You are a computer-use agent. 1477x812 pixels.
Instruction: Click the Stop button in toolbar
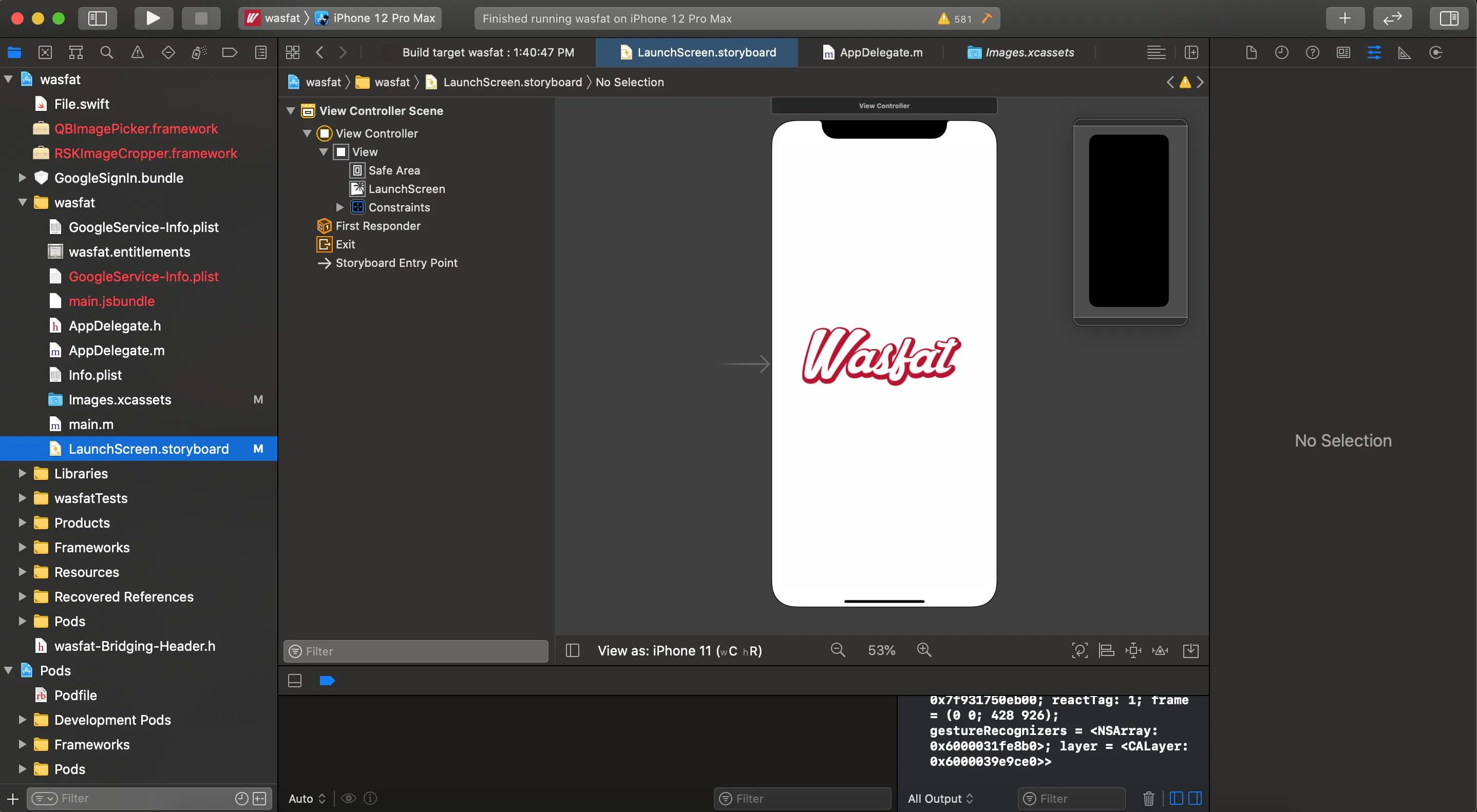201,18
